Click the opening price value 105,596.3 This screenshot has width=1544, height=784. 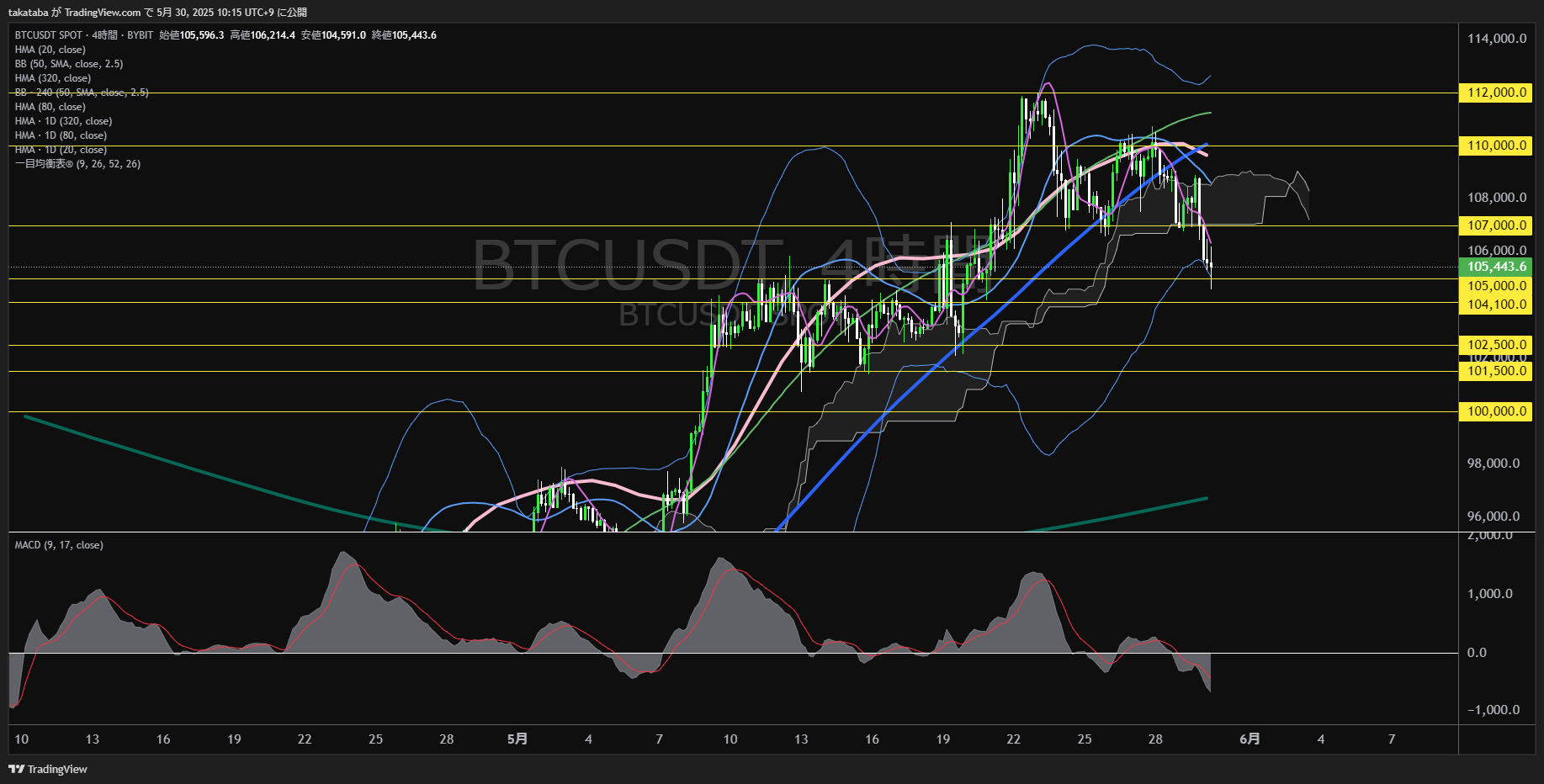tap(202, 35)
